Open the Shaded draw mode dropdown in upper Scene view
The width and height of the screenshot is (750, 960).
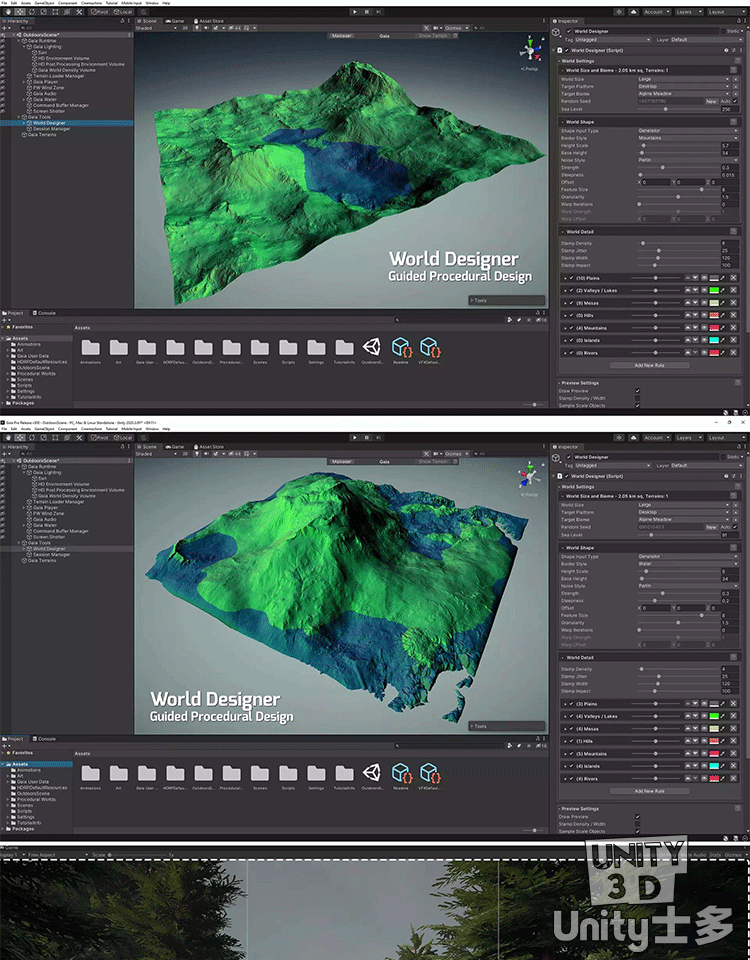tap(156, 28)
